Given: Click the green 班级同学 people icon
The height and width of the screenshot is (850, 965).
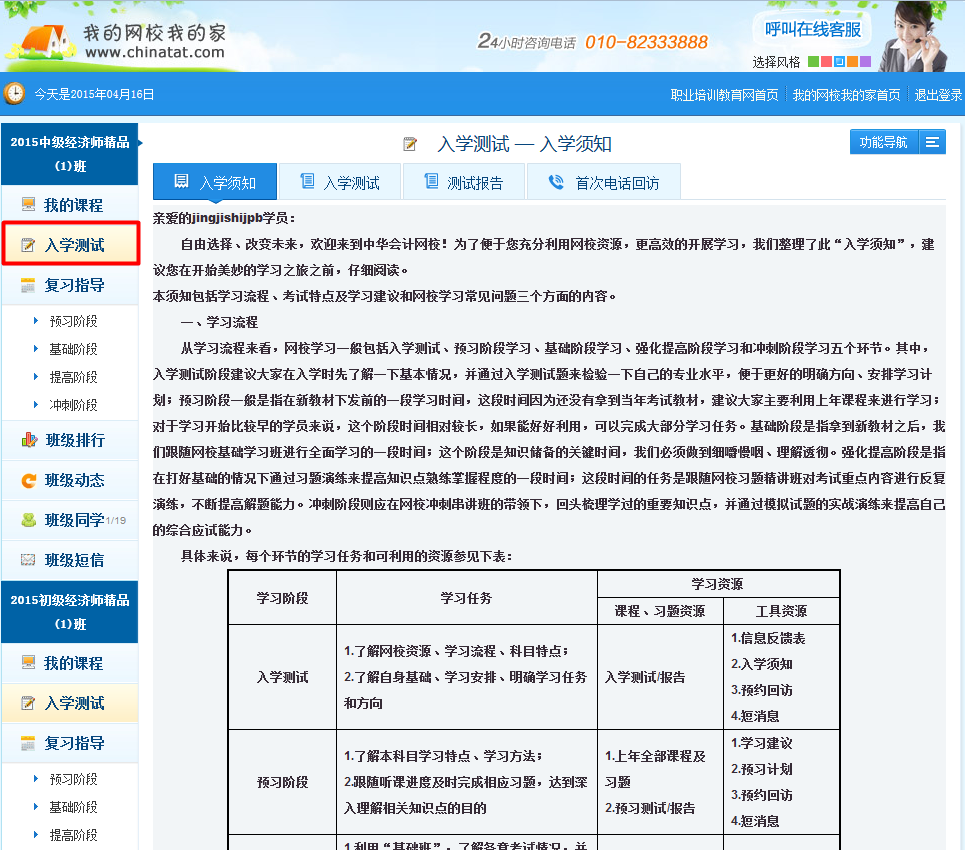Looking at the screenshot, I should [28, 520].
